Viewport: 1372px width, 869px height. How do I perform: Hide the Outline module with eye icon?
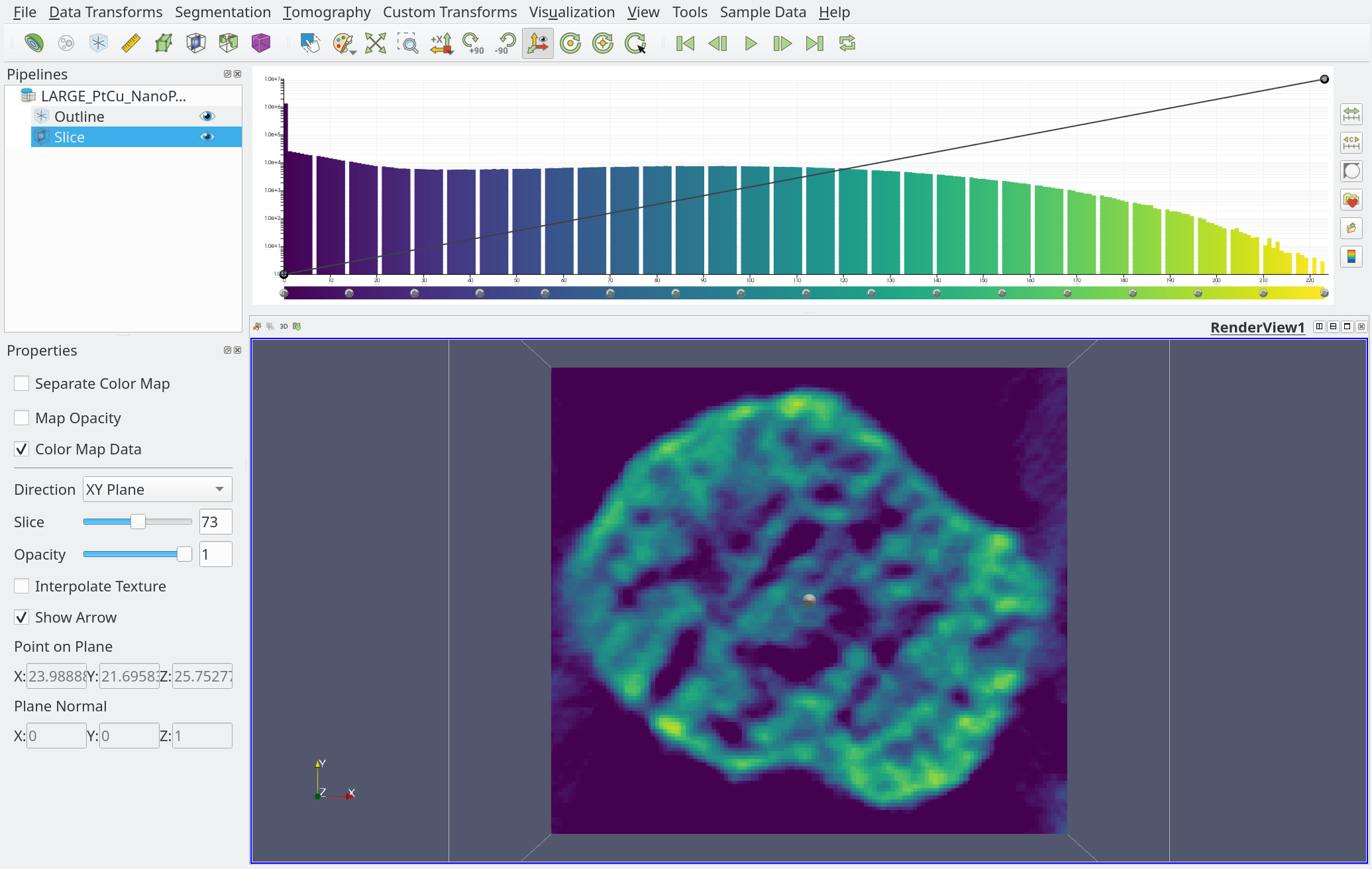[x=207, y=117]
